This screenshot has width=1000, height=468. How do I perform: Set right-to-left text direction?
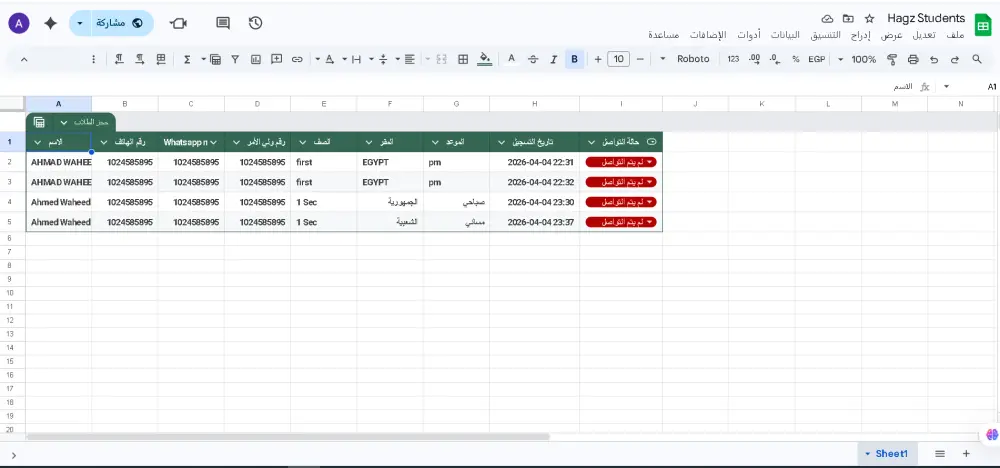[x=119, y=59]
